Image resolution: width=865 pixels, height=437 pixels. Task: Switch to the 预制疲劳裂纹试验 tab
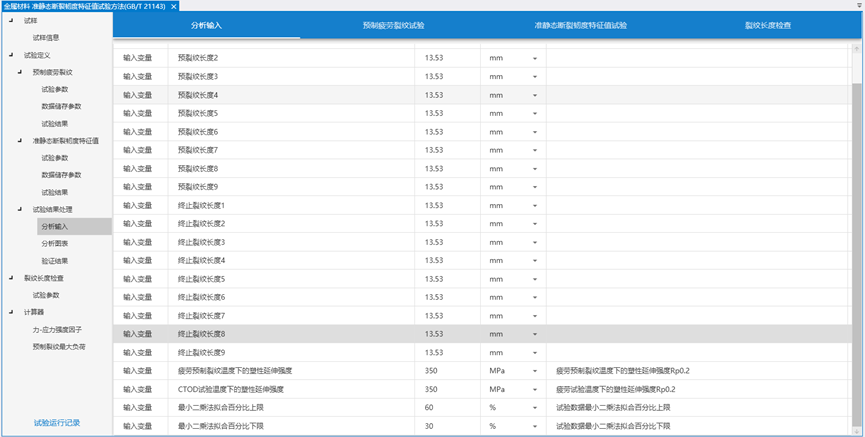[393, 25]
